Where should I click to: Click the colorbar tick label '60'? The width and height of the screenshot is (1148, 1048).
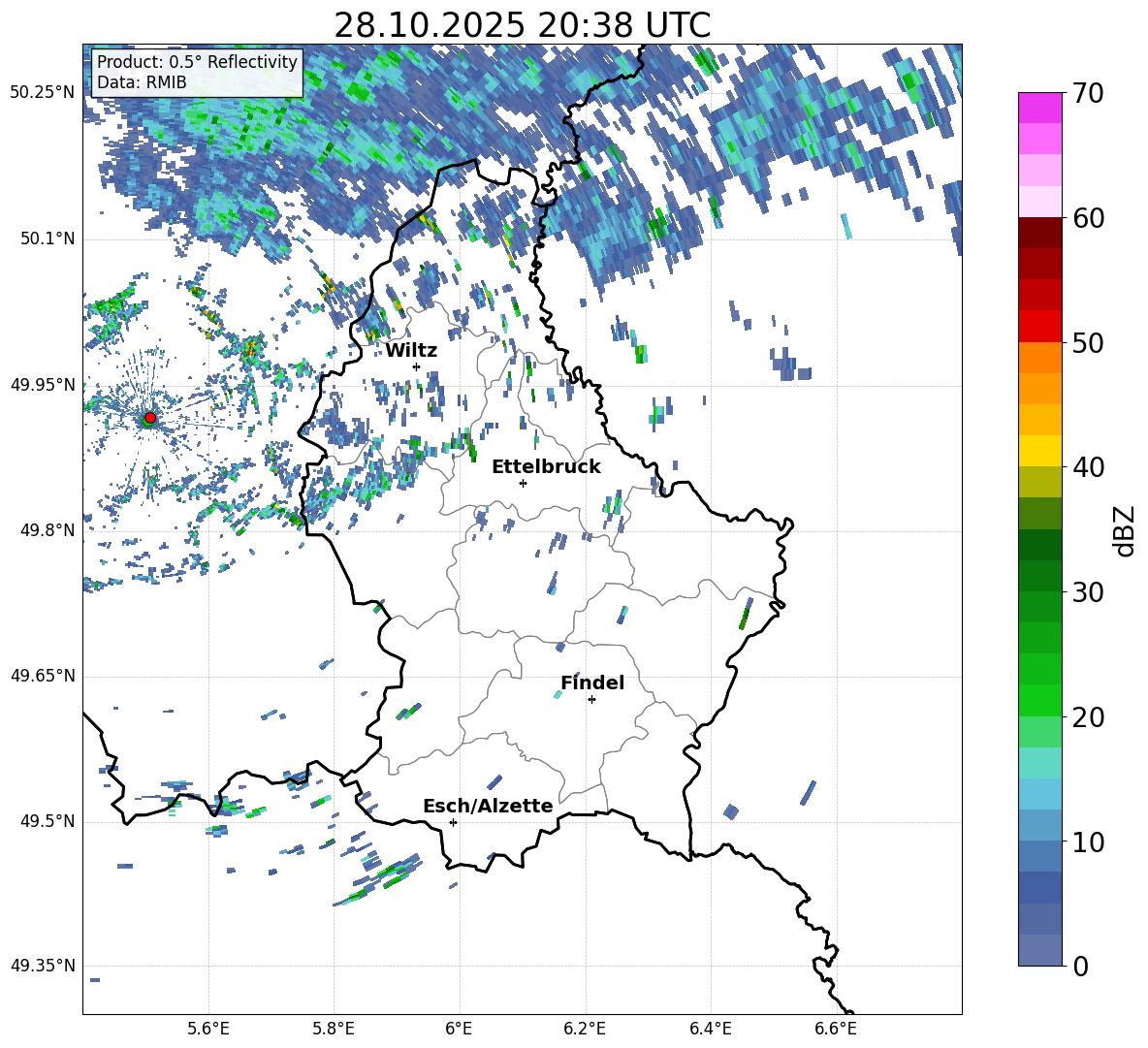[x=1089, y=218]
